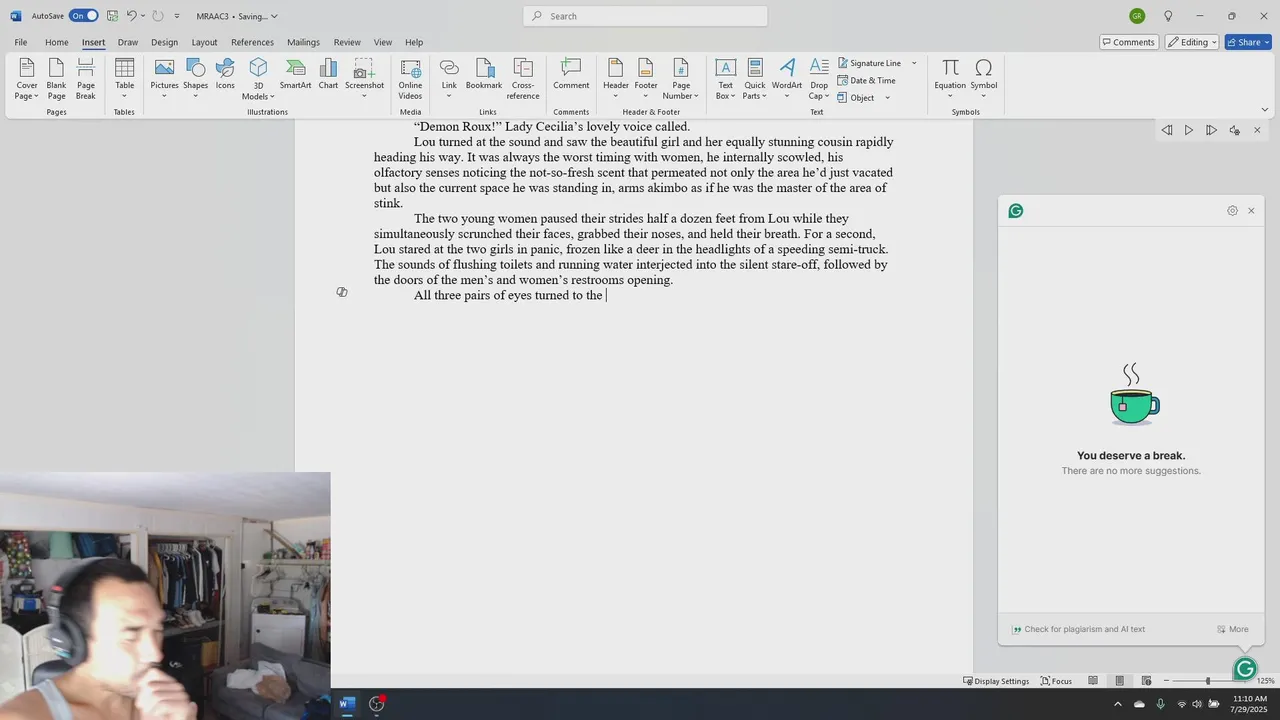Open the Editing mode dropdown

pyautogui.click(x=1191, y=42)
